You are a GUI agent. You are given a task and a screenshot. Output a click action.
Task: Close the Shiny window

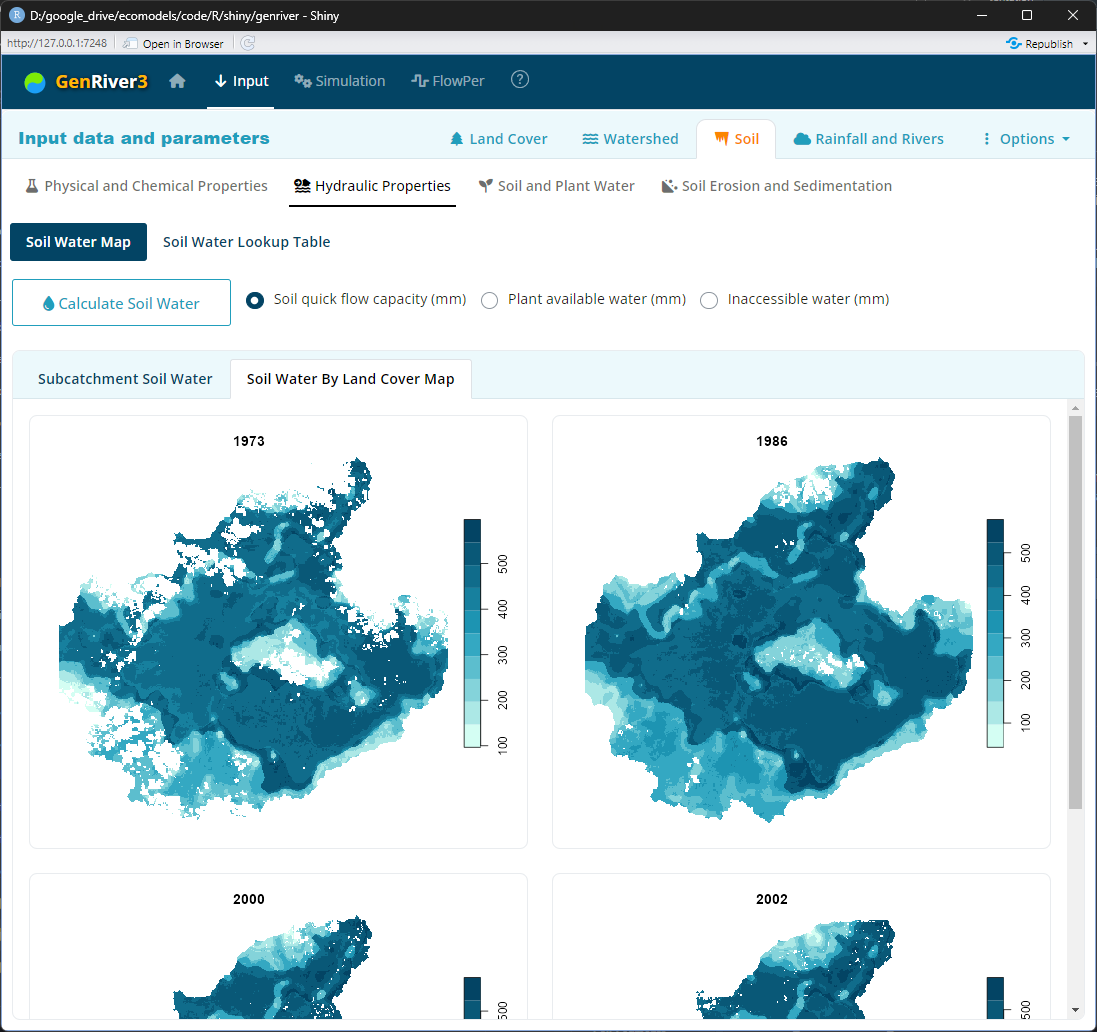point(1073,15)
